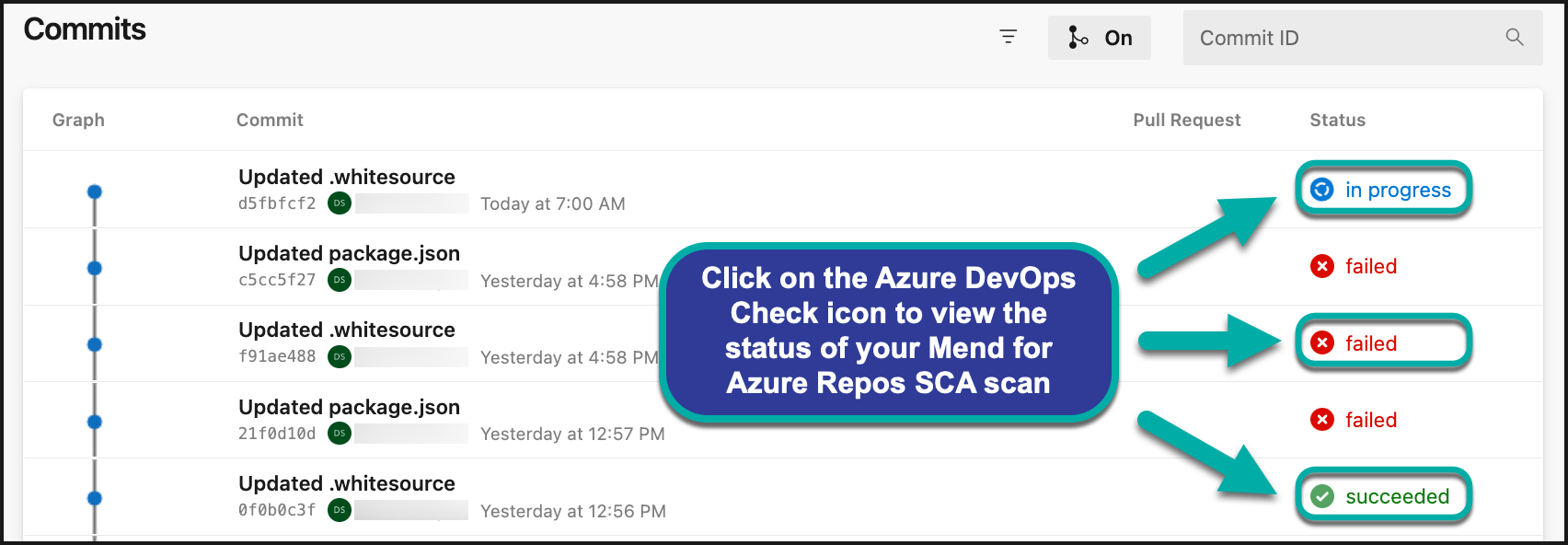
Task: Click the green succeeded check icon
Action: point(1322,496)
